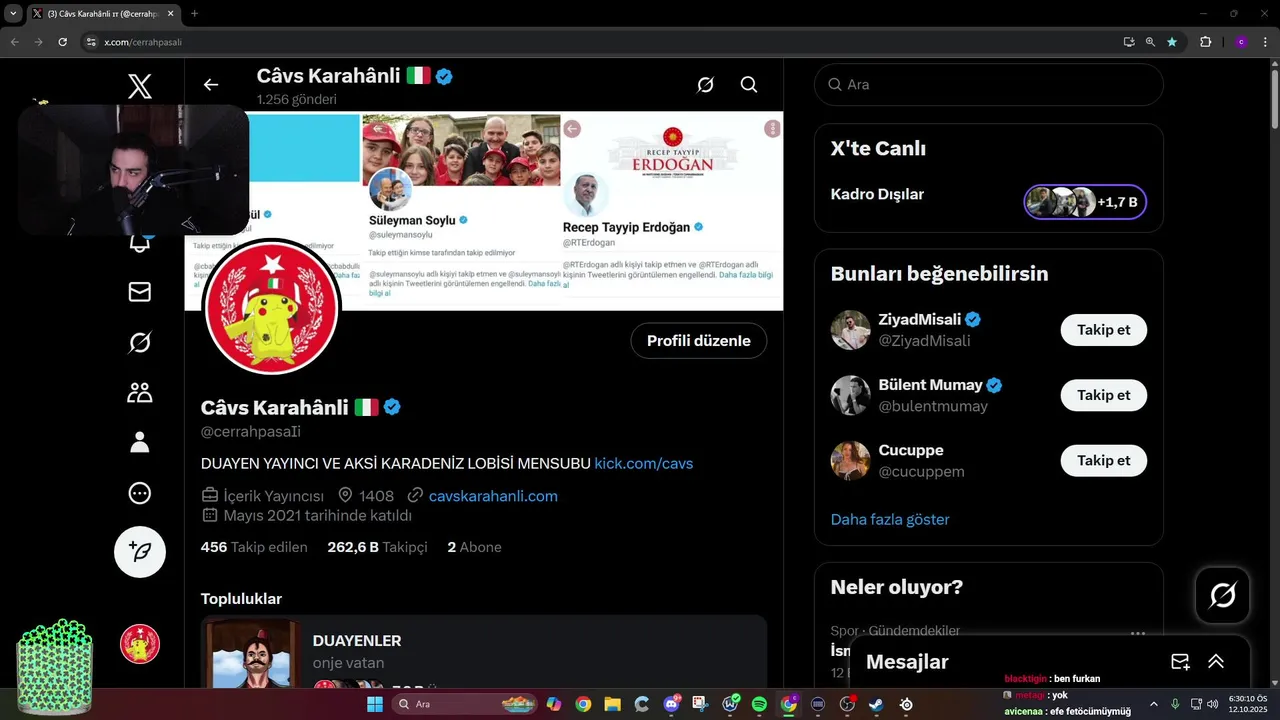The image size is (1280, 720).
Task: Go to Profile icon in left sidebar
Action: click(140, 442)
